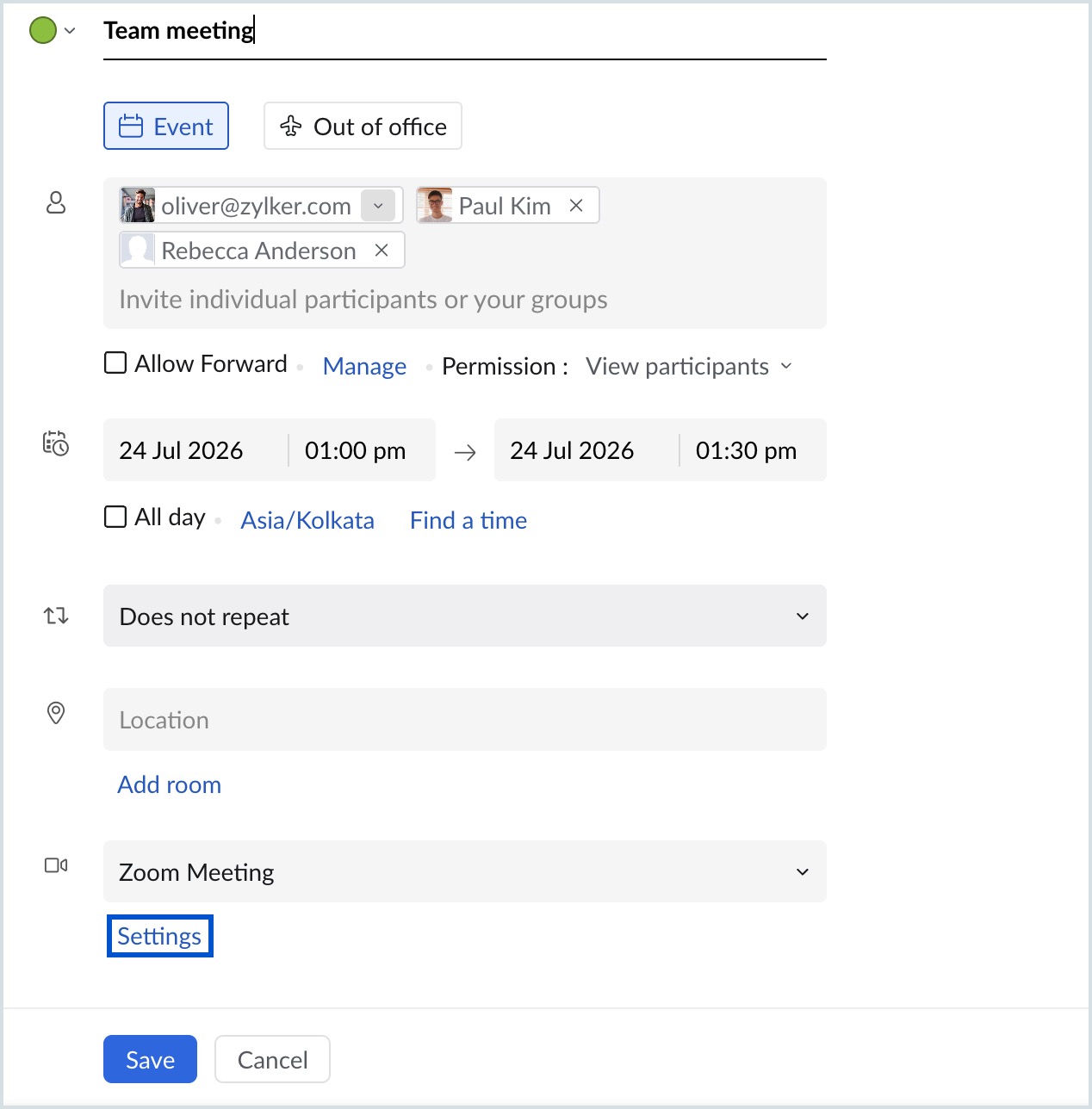Click the repeat arrows icon
The image size is (1092, 1109).
(56, 616)
